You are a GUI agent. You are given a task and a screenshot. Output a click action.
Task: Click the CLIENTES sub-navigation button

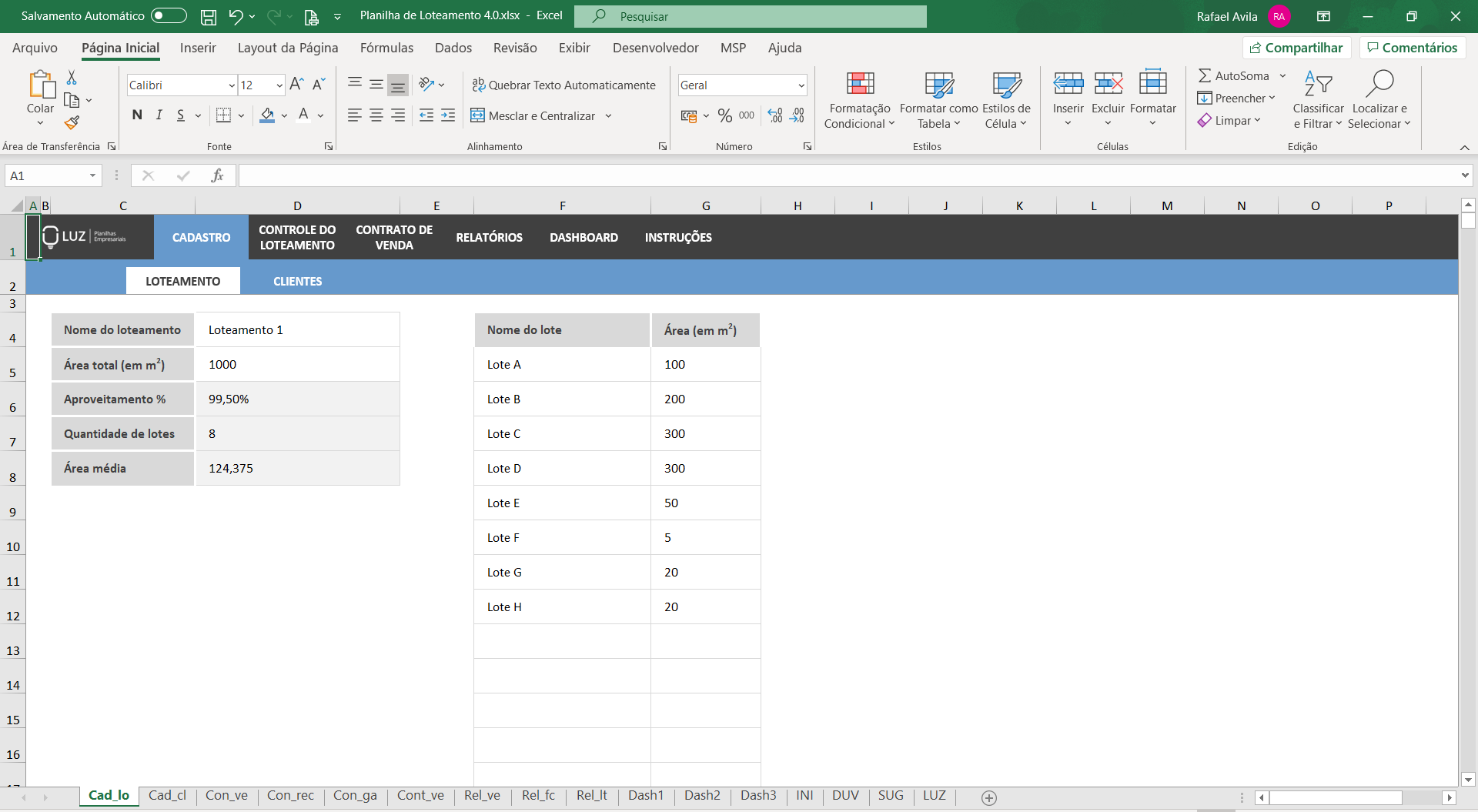297,281
